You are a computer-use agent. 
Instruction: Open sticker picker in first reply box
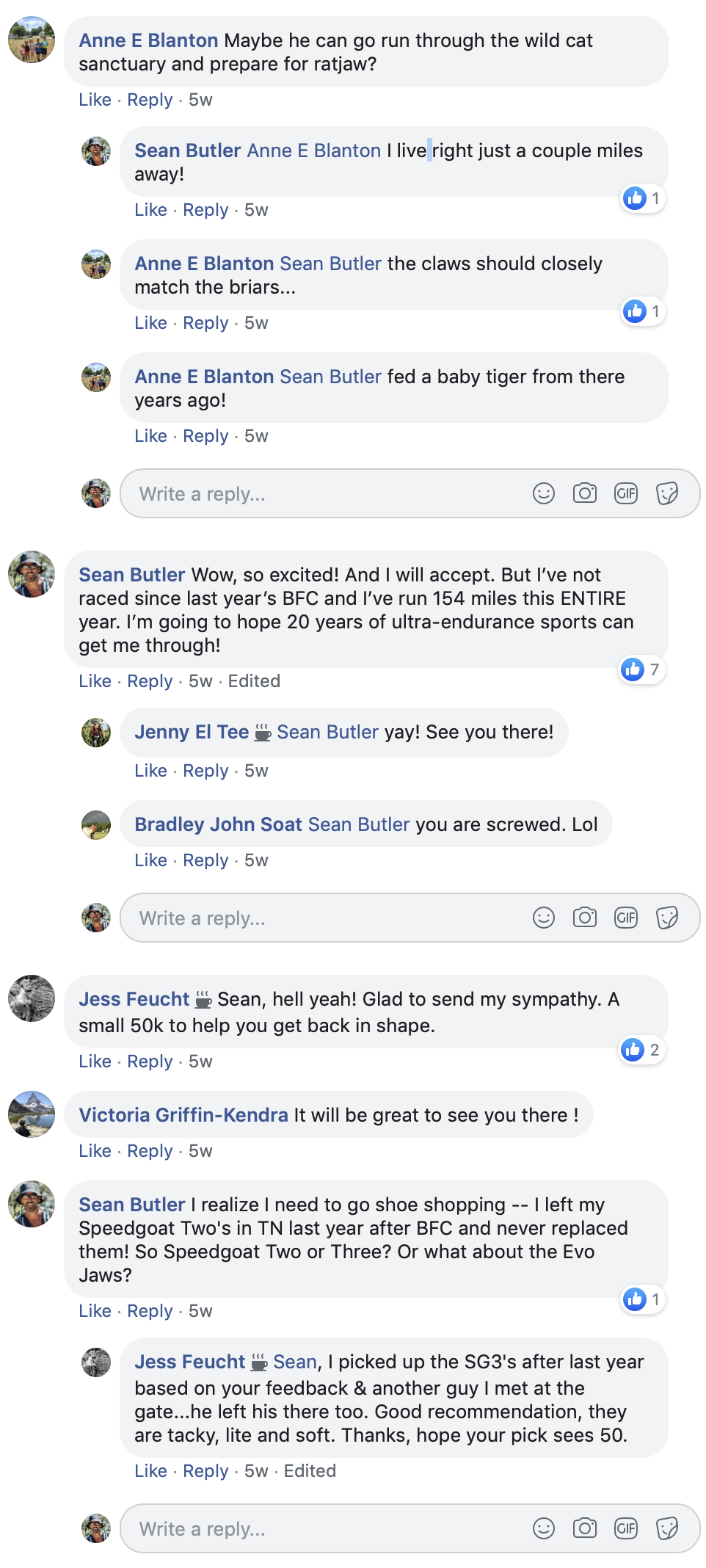(666, 493)
